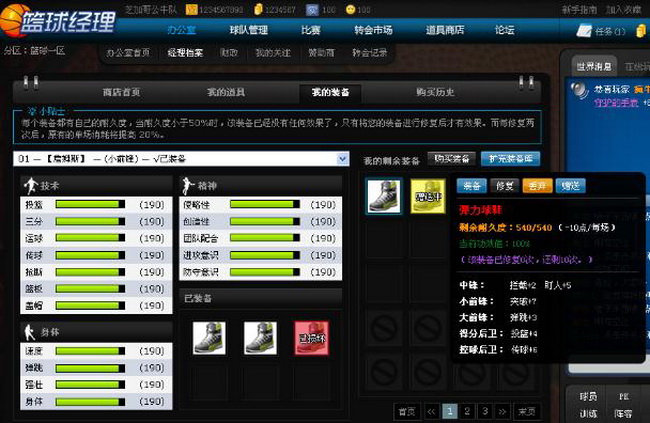Jump to page 2 in pagination
The width and height of the screenshot is (650, 423).
pyautogui.click(x=468, y=410)
